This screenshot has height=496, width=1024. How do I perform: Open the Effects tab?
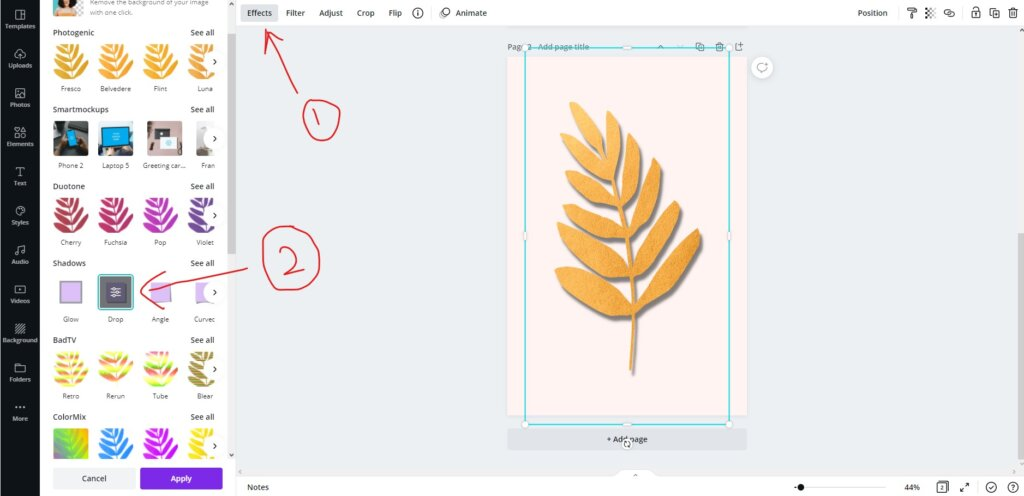click(259, 13)
